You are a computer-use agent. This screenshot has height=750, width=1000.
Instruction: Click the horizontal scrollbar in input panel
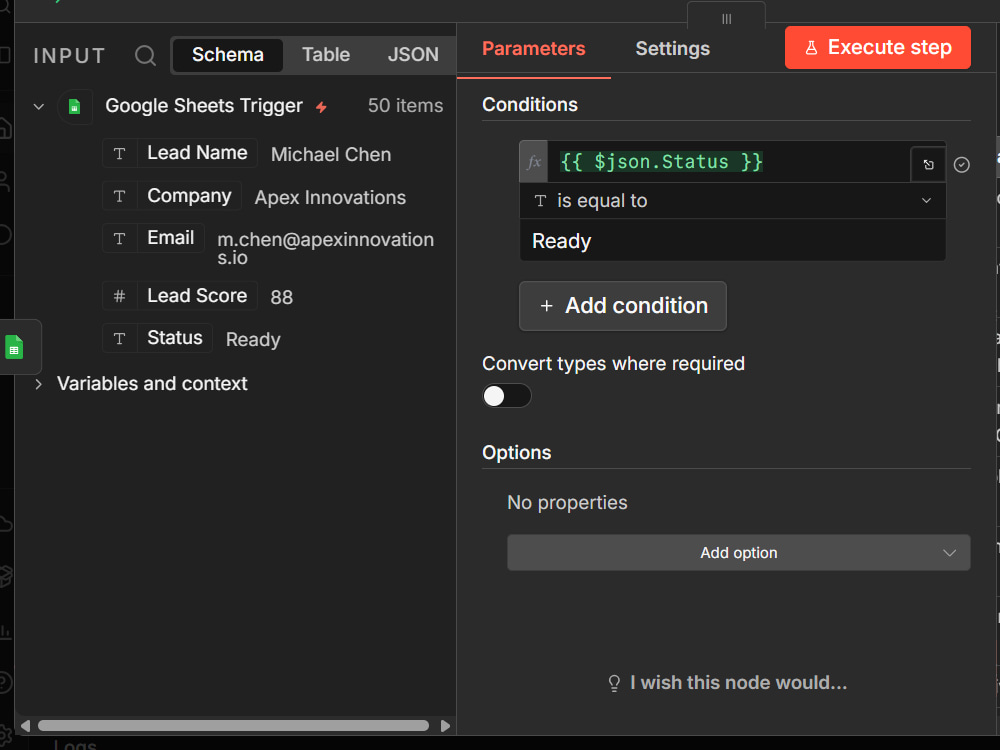(x=233, y=726)
